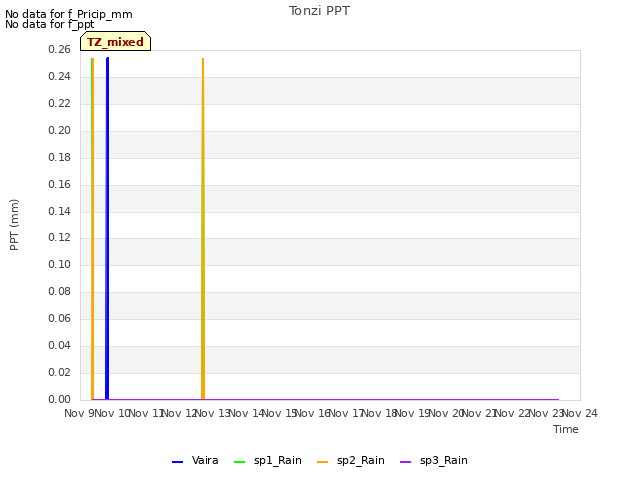Click the Time x-axis label

pos(566,429)
